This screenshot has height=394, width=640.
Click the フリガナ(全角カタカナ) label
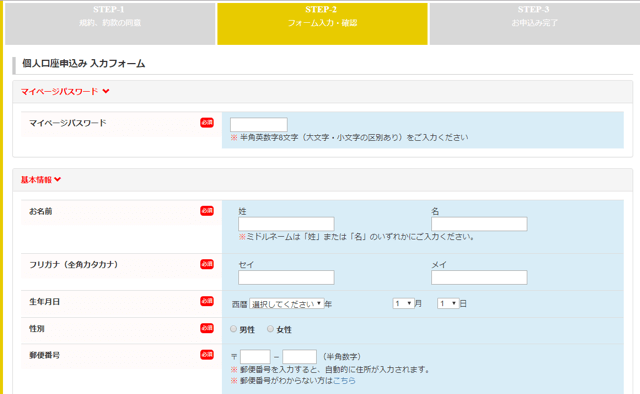(x=73, y=265)
